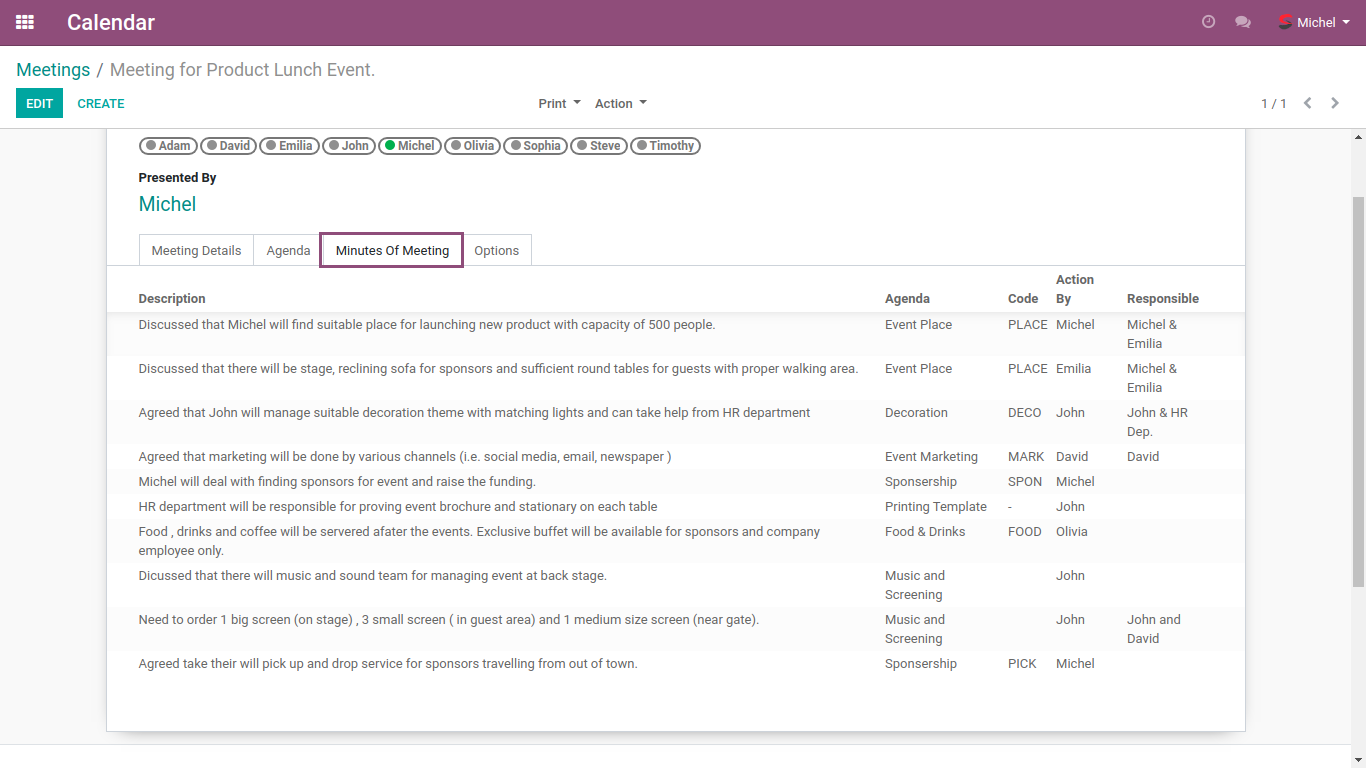Click the Michel attendee tag with green dot

410,146
